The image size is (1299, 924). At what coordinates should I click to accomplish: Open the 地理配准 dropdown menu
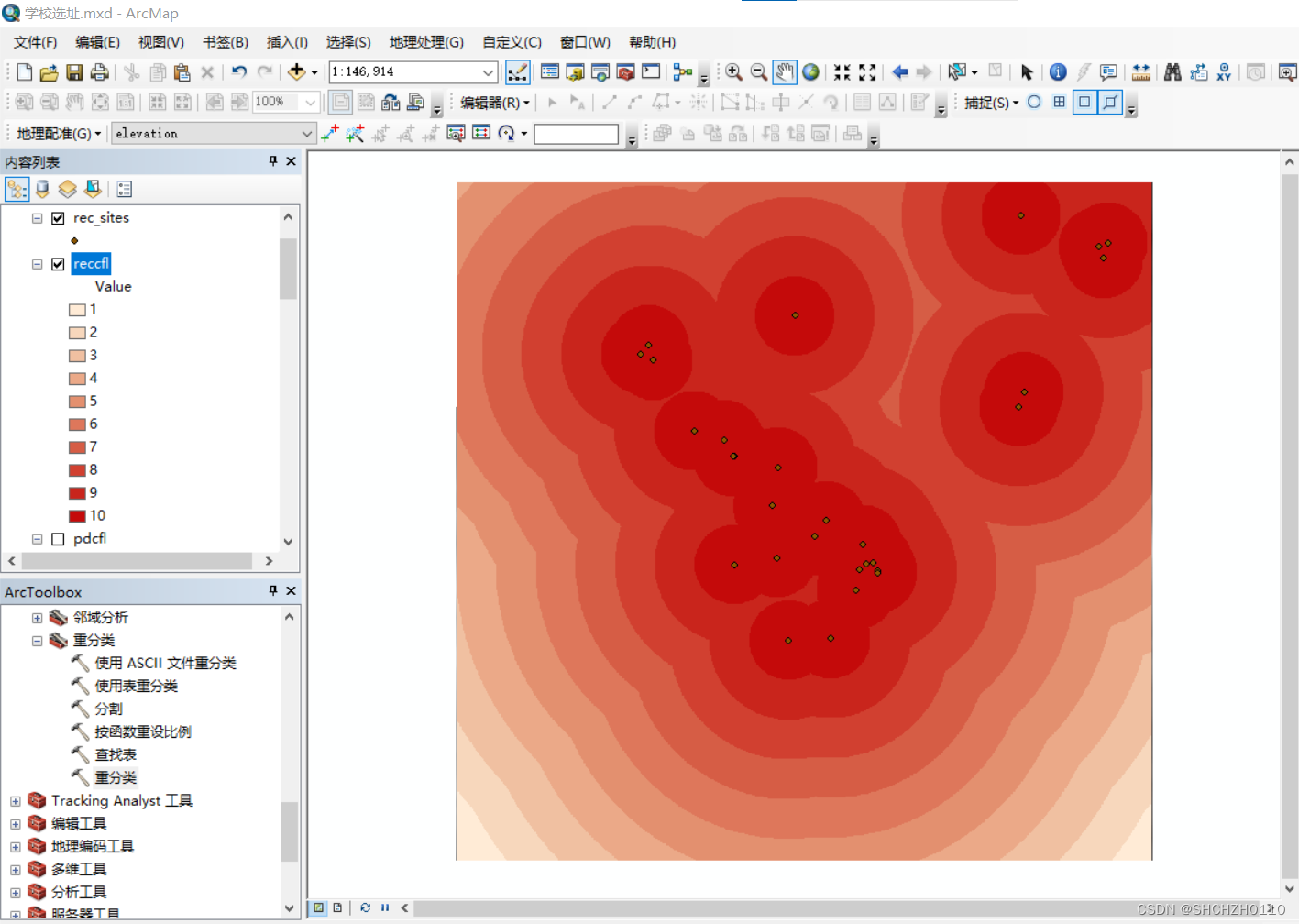pyautogui.click(x=59, y=133)
